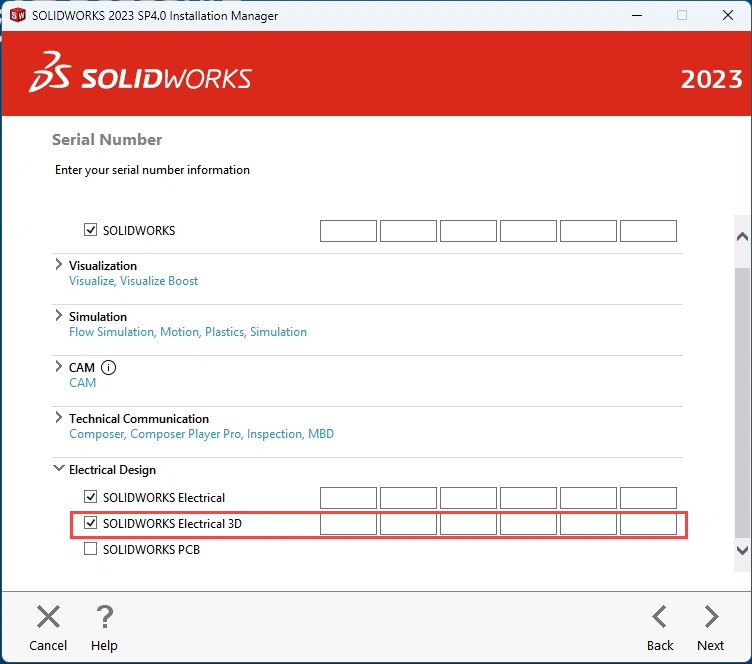The height and width of the screenshot is (664, 752).
Task: Proceed with the Next arrow
Action: pyautogui.click(x=711, y=617)
